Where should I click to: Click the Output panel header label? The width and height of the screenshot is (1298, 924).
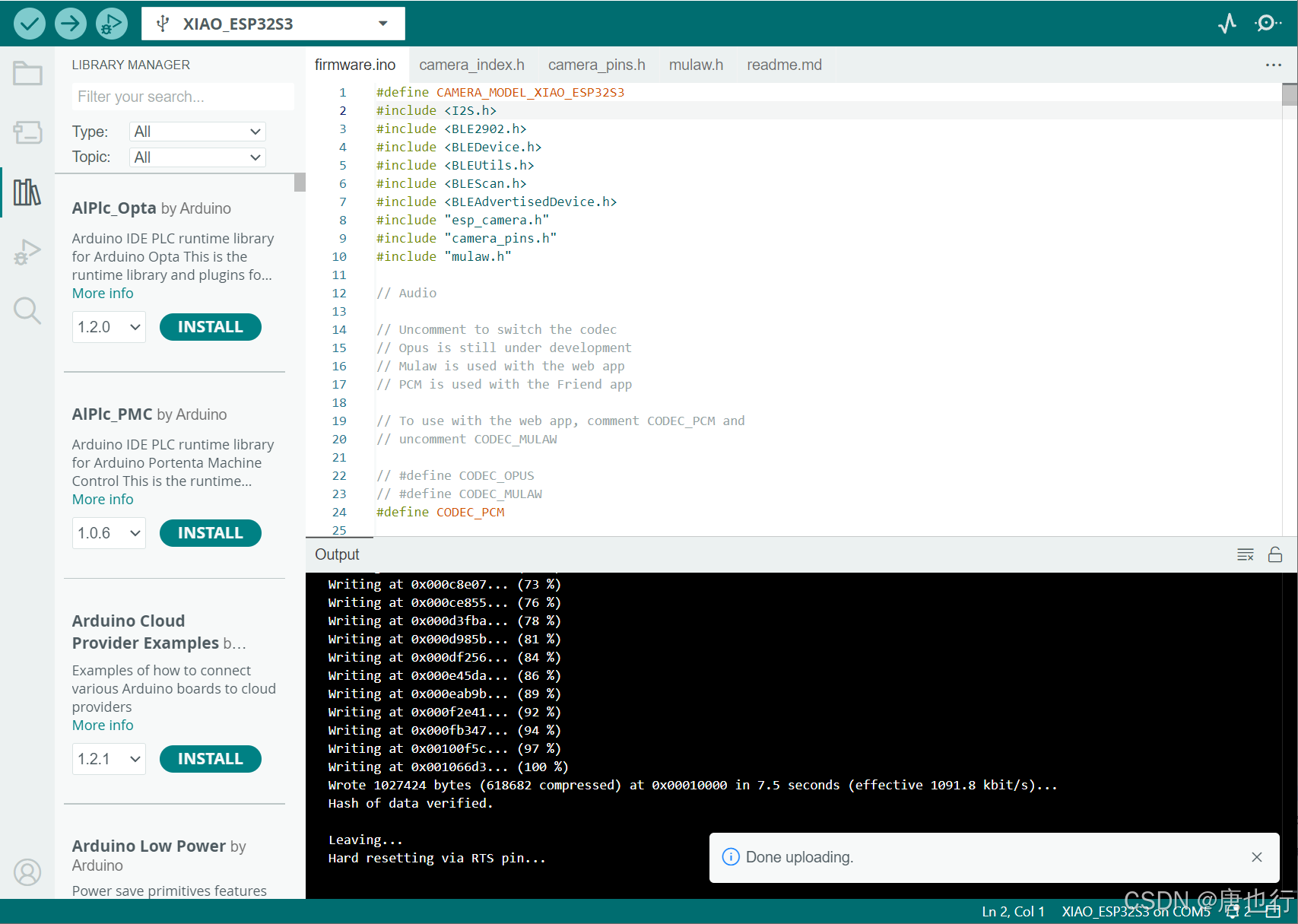337,554
